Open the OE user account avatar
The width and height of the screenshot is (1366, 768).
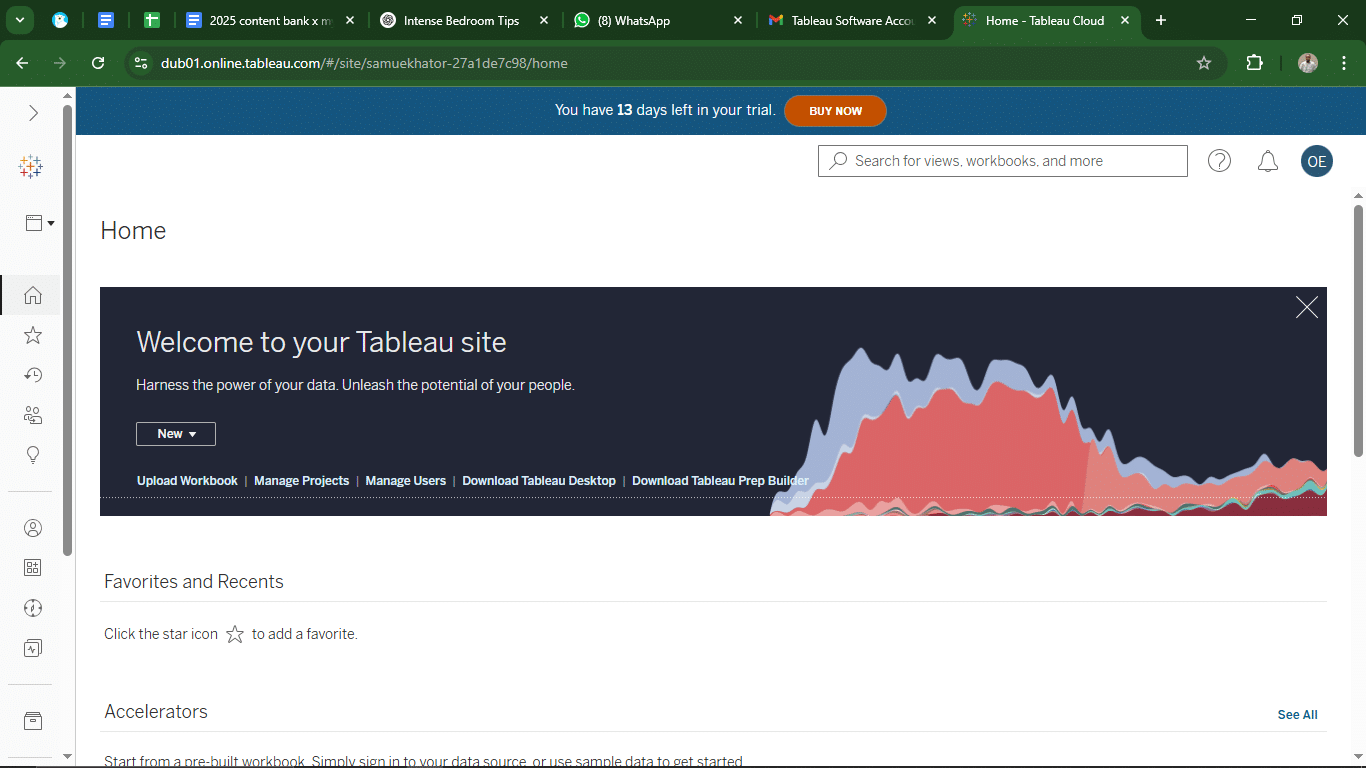coord(1317,161)
